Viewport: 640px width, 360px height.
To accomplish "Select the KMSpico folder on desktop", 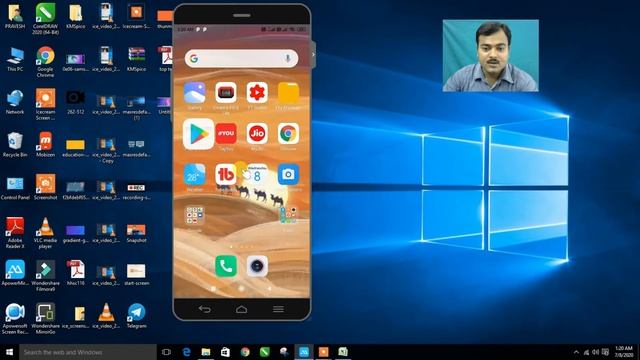I will (x=76, y=16).
